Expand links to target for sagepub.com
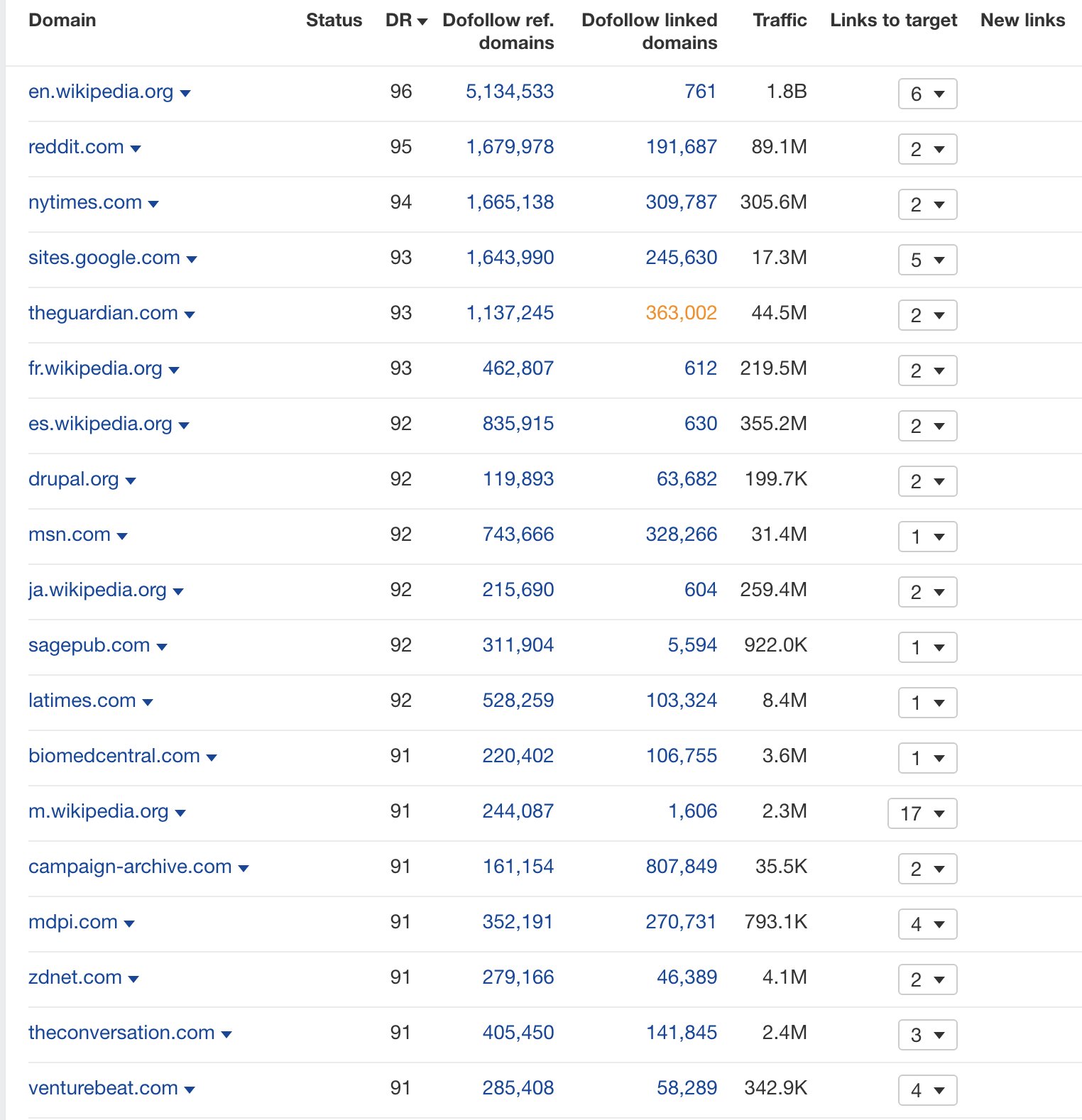The image size is (1082, 1120). point(927,647)
